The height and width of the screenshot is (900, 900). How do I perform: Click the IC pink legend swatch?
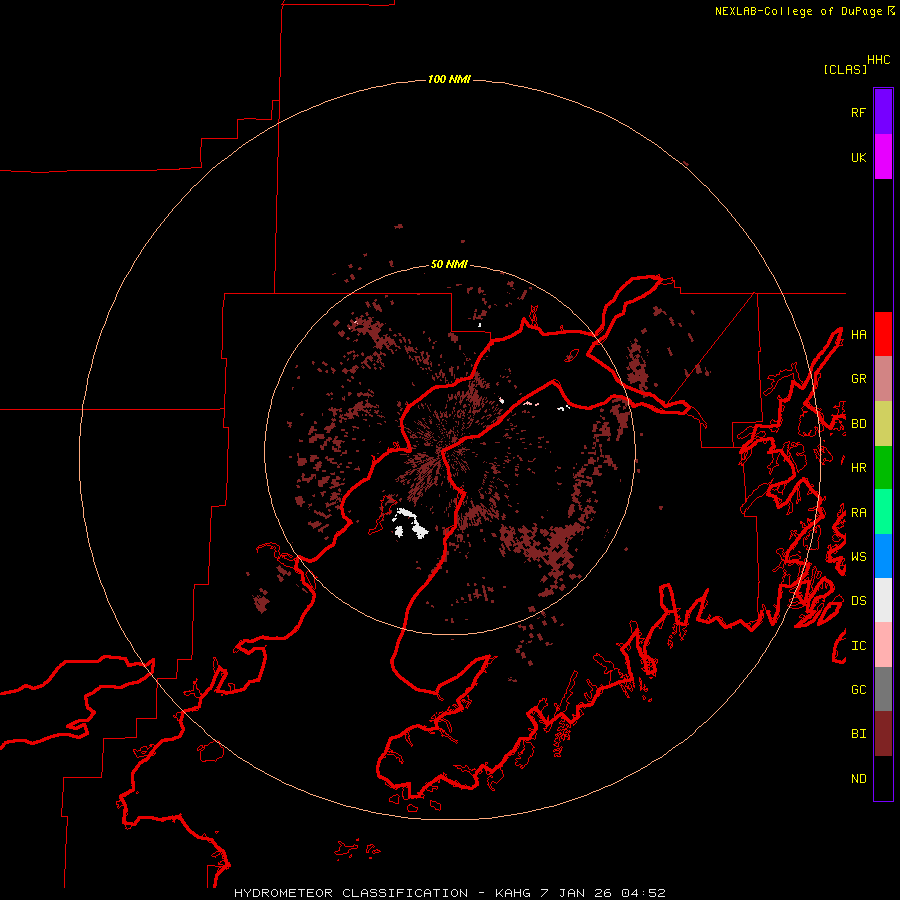[x=883, y=645]
